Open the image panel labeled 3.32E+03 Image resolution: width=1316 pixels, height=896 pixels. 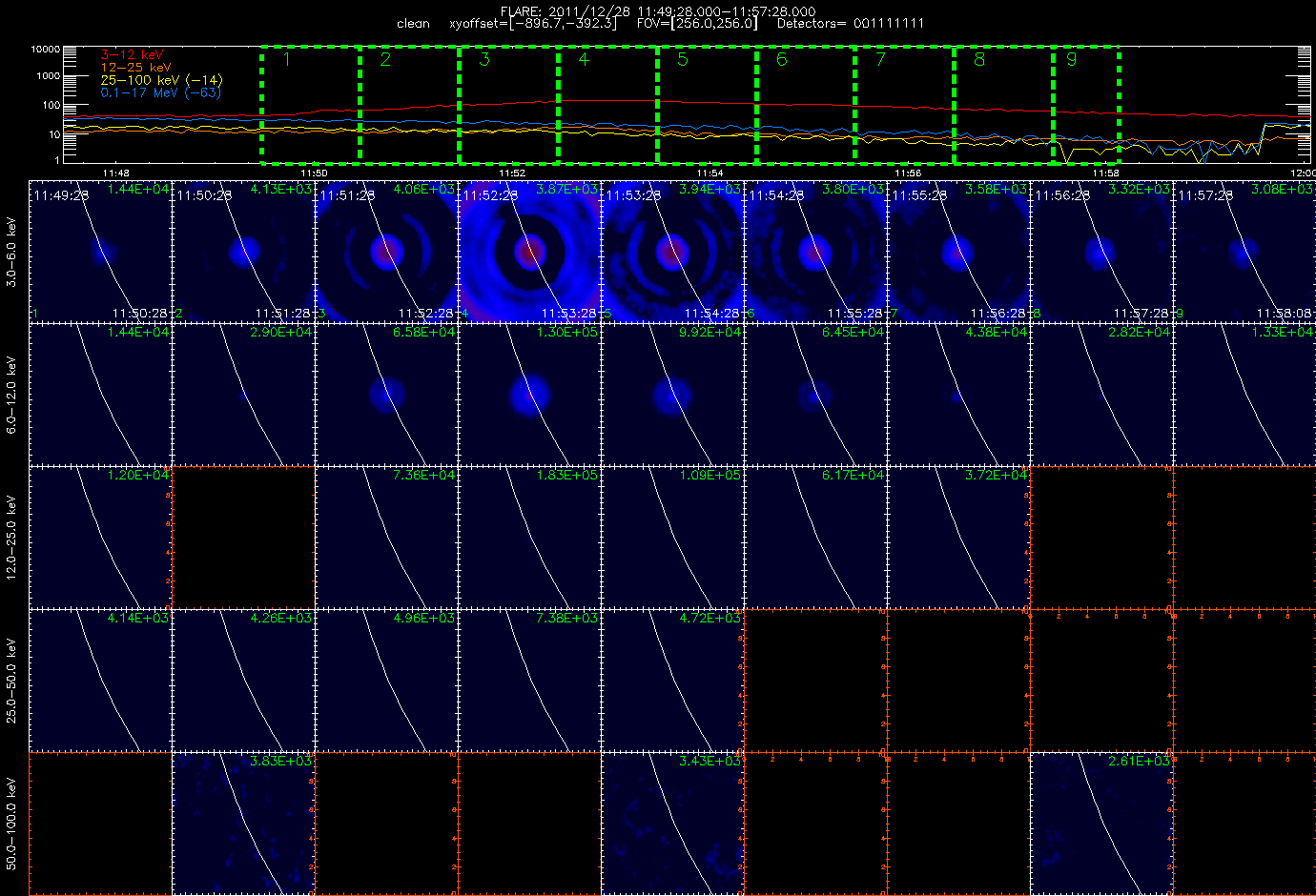click(x=1101, y=252)
